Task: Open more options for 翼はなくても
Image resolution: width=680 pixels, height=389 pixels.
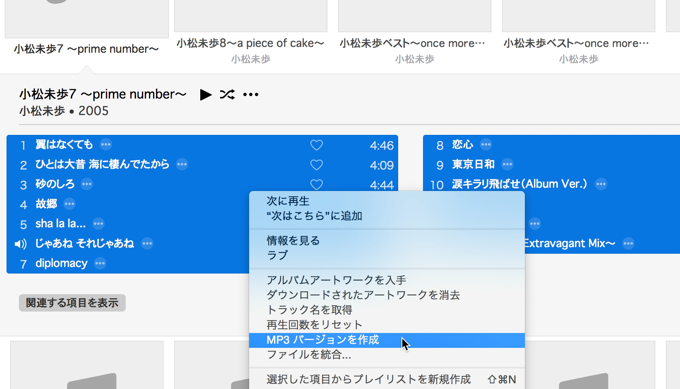Action: (106, 144)
